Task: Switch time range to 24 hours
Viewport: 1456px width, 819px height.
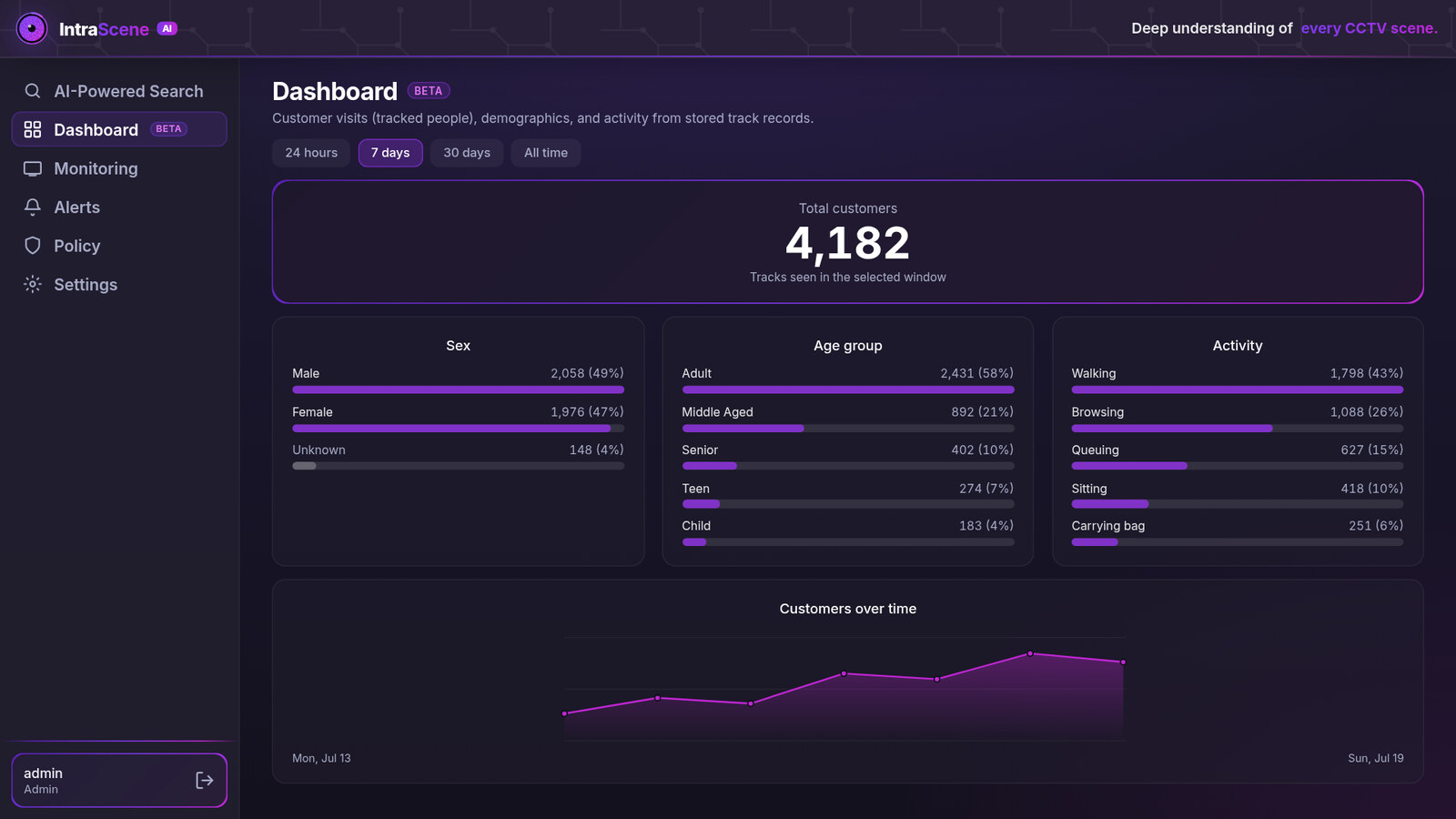Action: click(x=311, y=153)
